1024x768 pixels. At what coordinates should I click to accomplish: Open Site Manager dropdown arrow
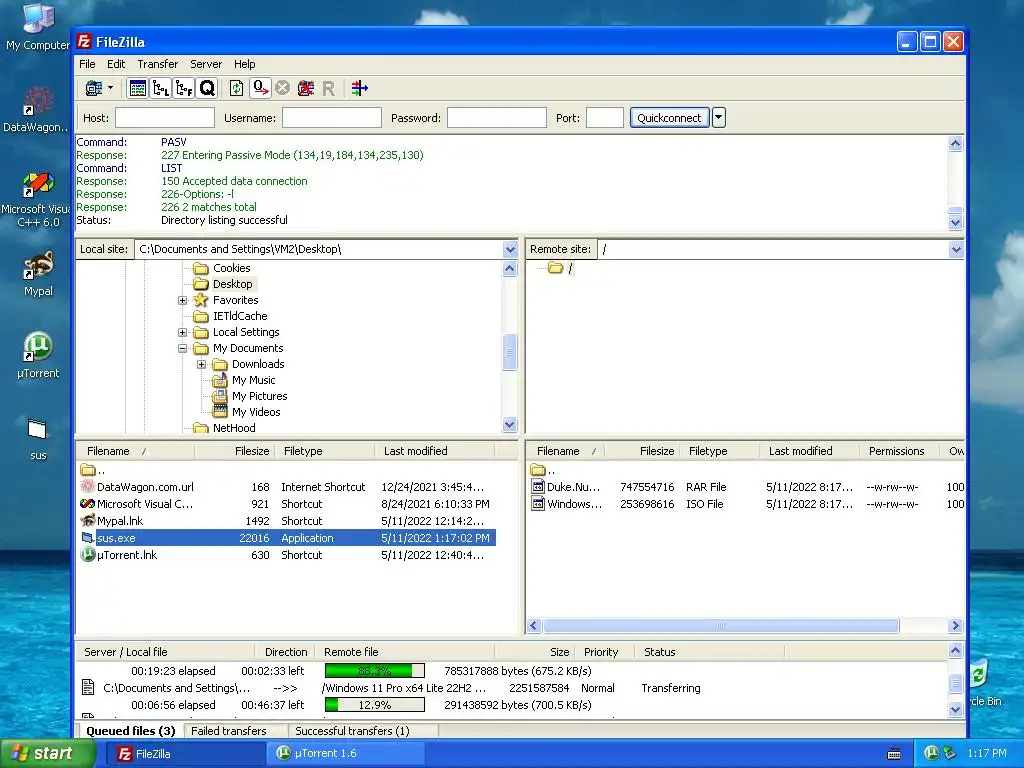pyautogui.click(x=110, y=88)
